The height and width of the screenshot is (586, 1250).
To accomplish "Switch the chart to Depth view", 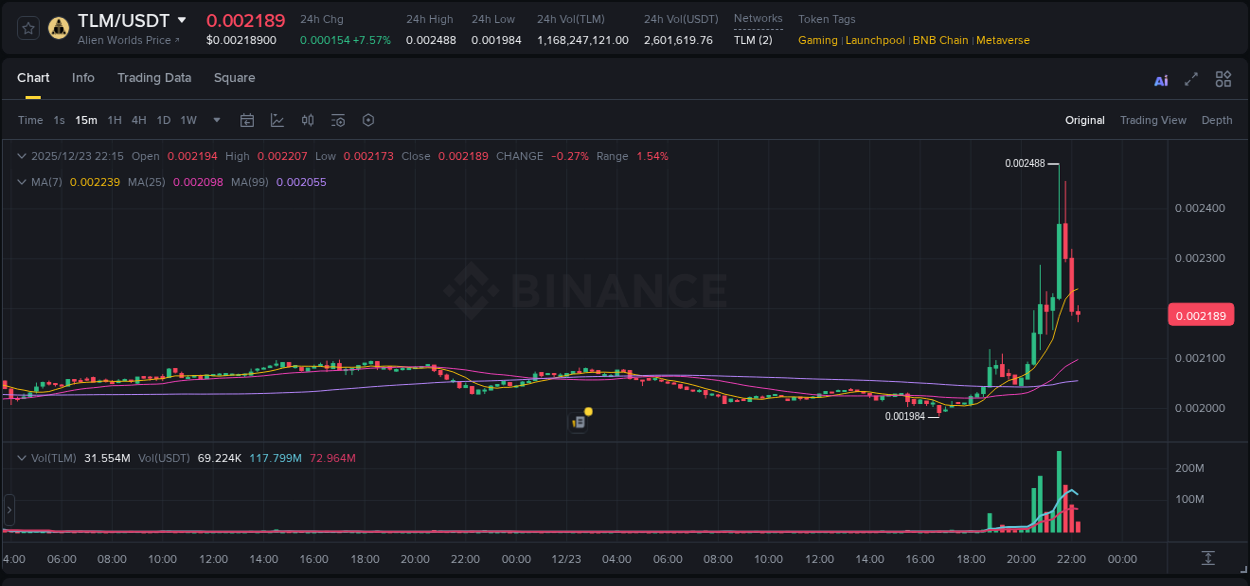I will [x=1217, y=120].
